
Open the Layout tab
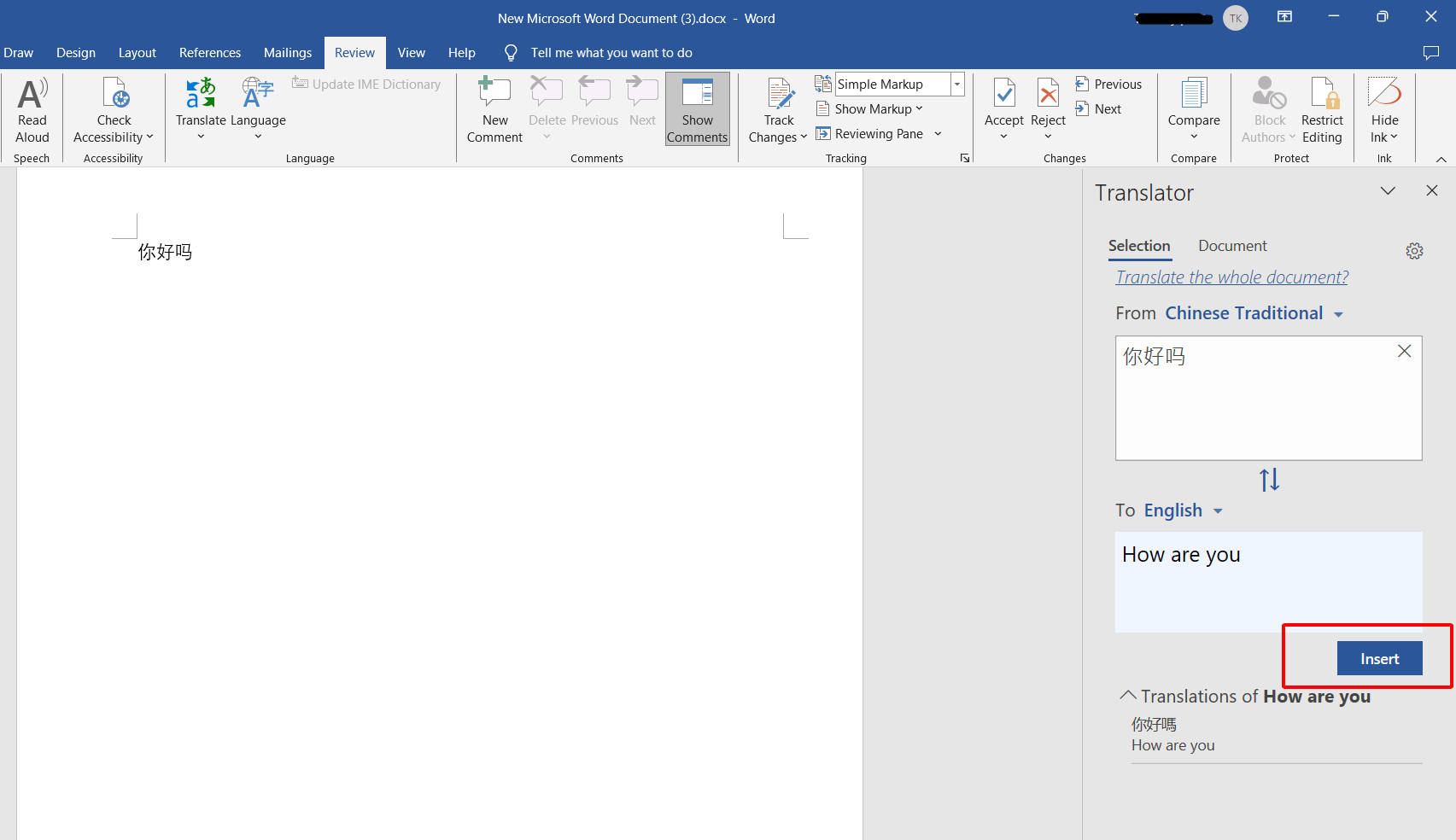[x=137, y=53]
